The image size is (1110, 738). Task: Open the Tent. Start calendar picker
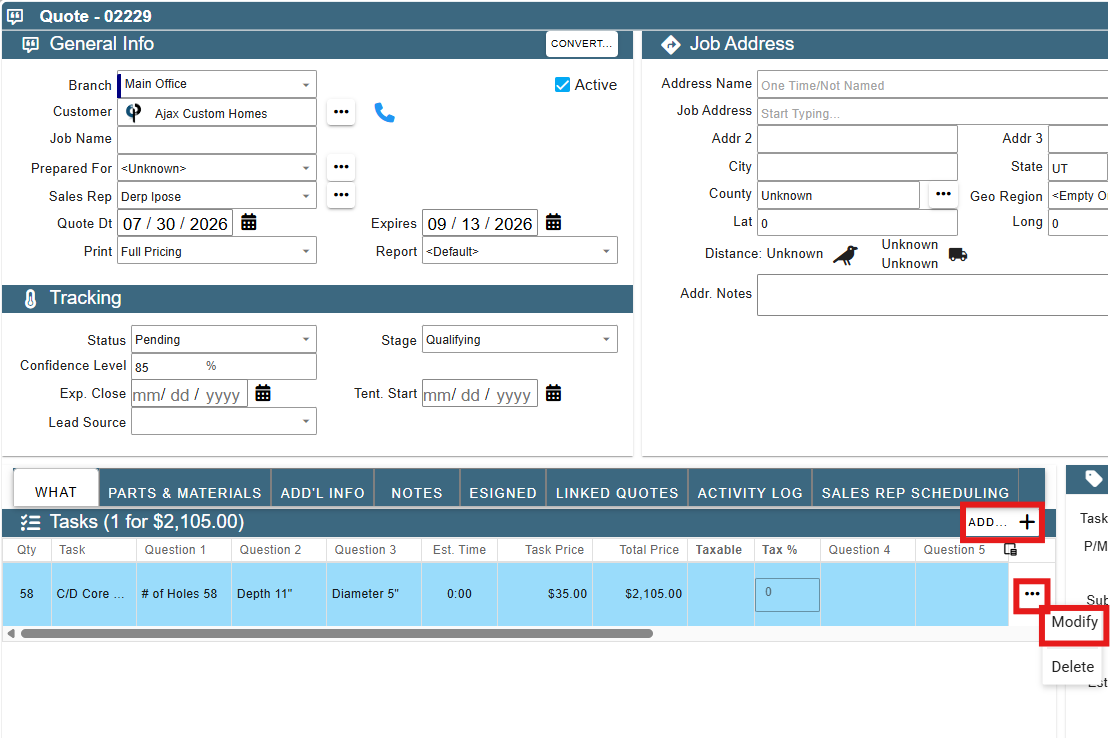(554, 393)
